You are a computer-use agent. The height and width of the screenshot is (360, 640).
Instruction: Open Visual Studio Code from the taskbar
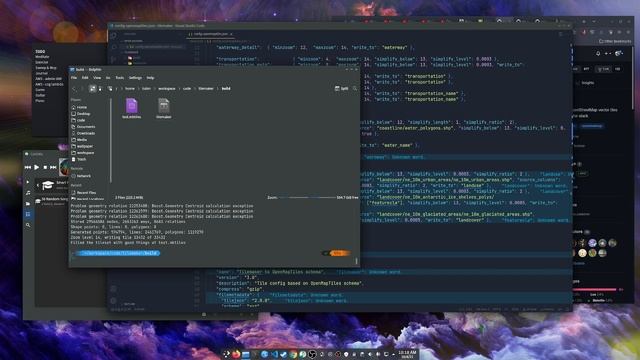pos(274,354)
